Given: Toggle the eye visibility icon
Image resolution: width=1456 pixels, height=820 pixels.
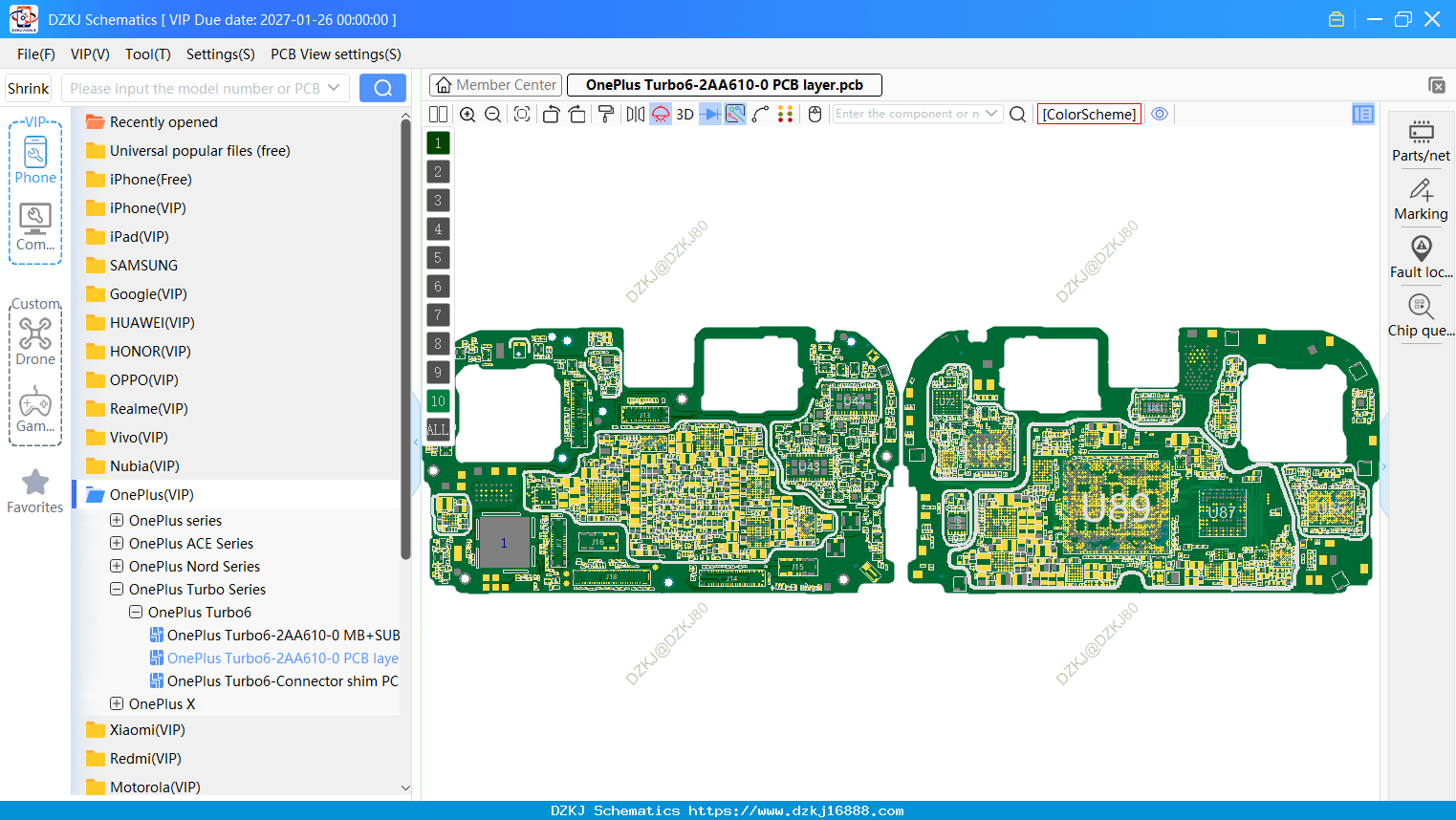Looking at the screenshot, I should click(x=1160, y=114).
